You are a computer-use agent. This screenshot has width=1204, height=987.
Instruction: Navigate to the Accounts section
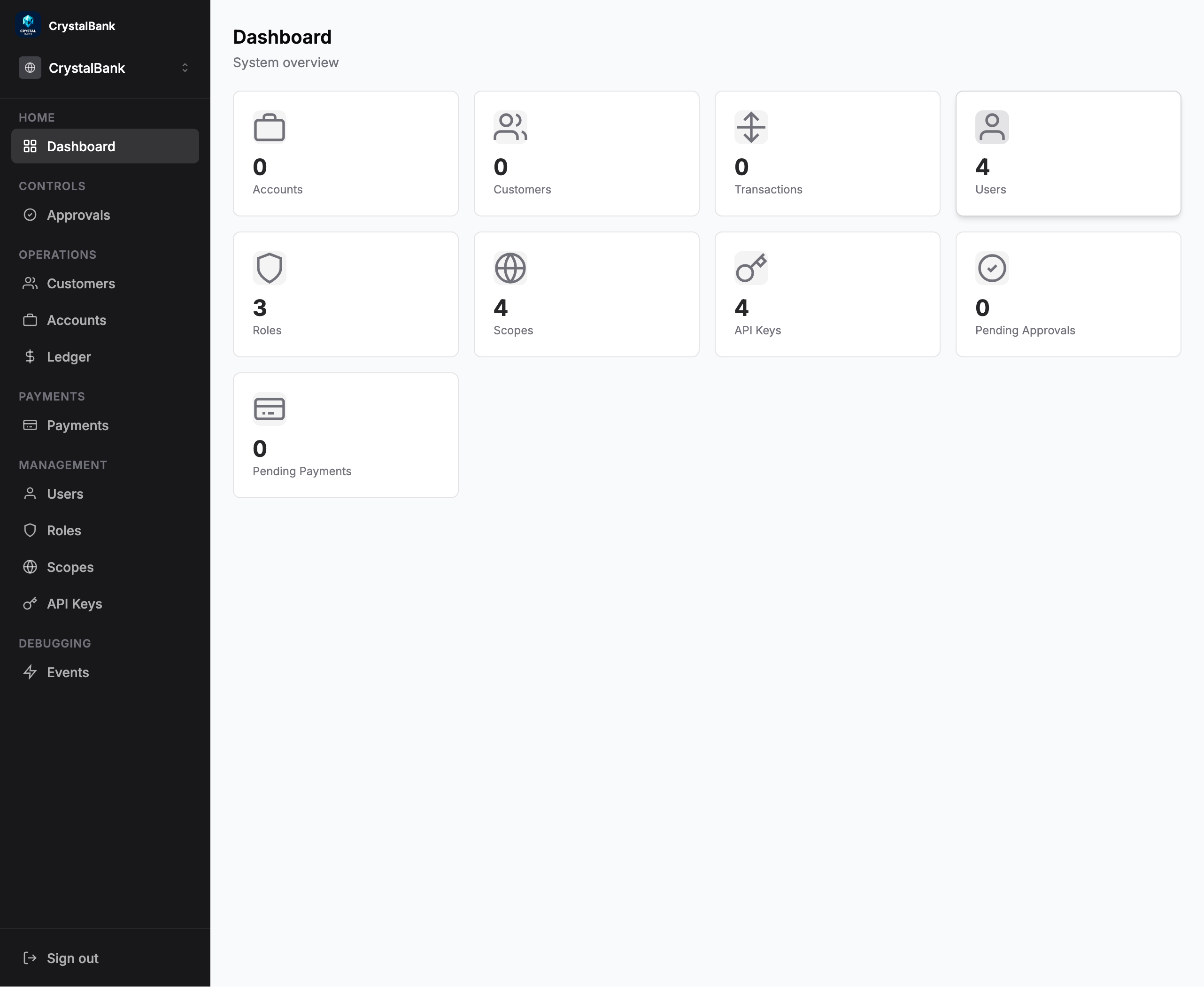click(x=76, y=320)
